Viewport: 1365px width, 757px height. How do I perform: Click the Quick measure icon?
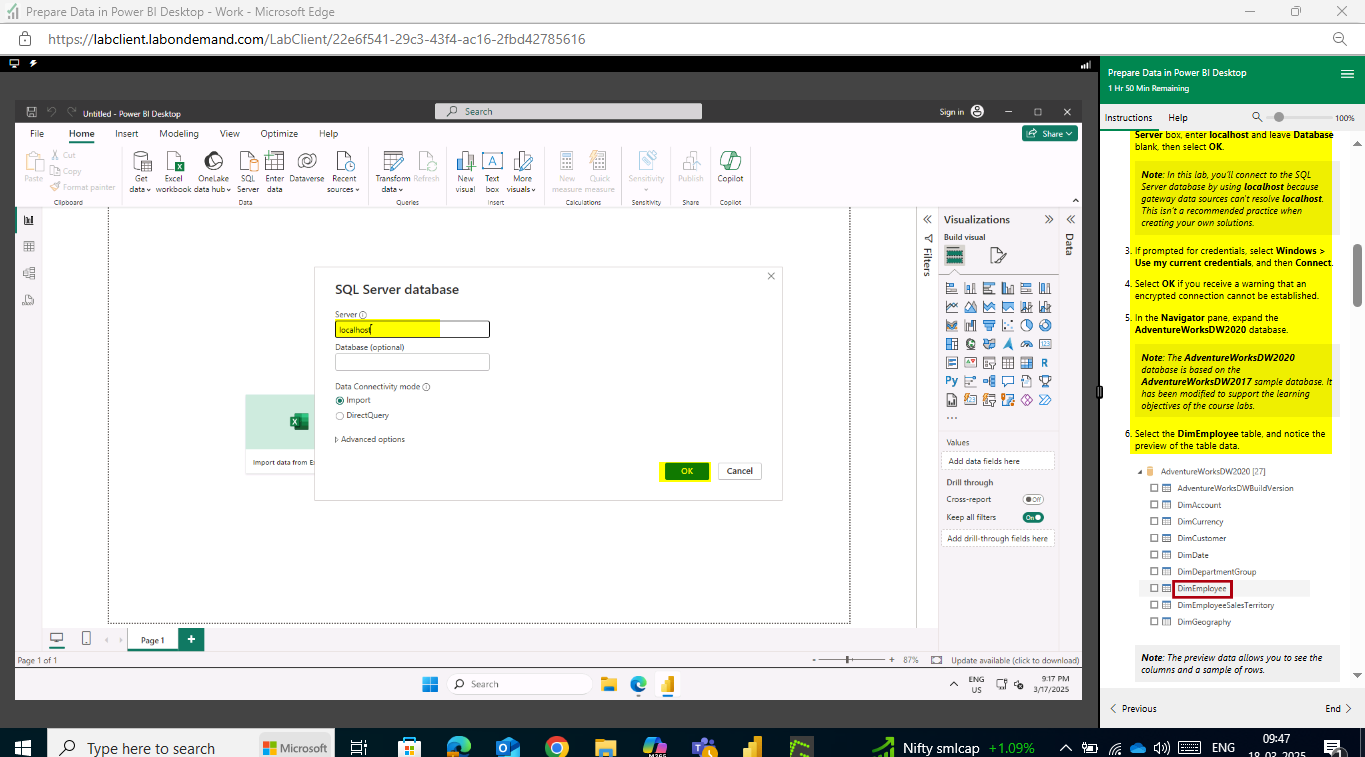[x=599, y=161]
